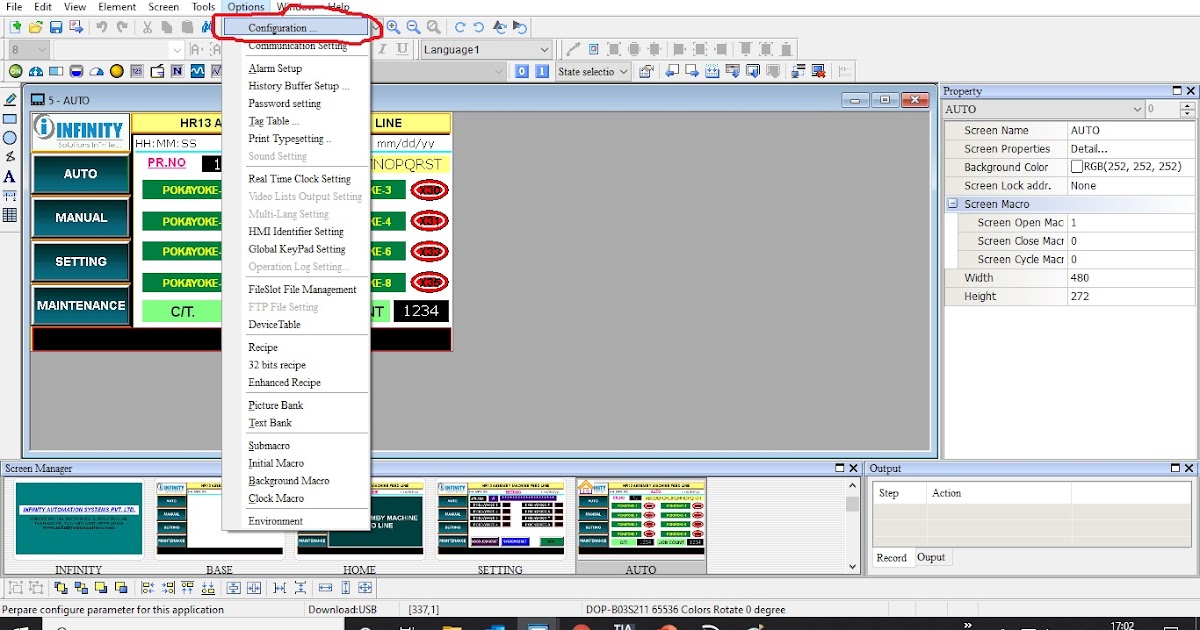Click the Save icon on the toolbar
This screenshot has width=1200, height=630.
click(x=57, y=27)
